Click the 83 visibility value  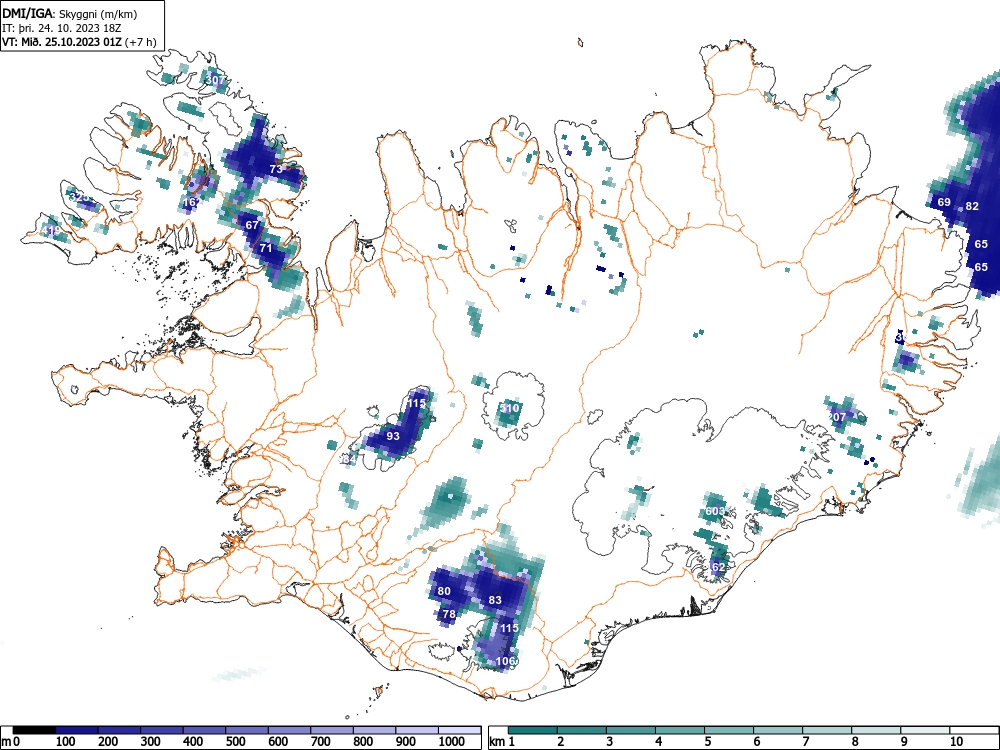495,599
